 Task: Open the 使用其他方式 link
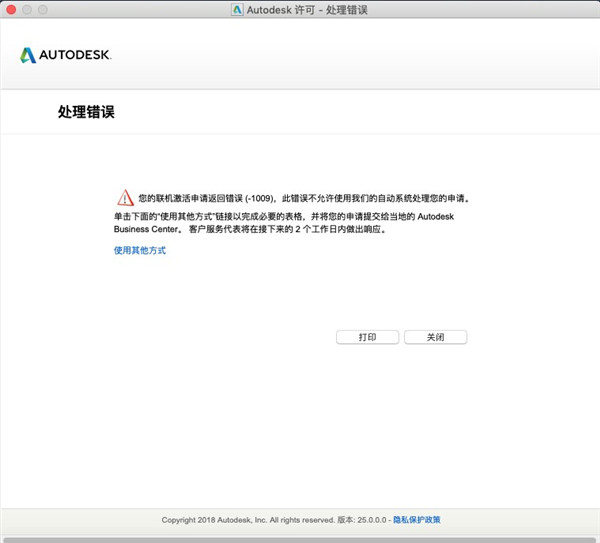pos(139,250)
